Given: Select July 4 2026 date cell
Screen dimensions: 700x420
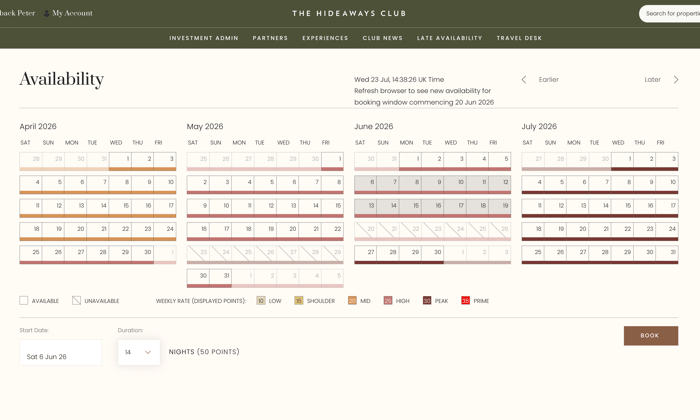Looking at the screenshot, I should pos(533,183).
